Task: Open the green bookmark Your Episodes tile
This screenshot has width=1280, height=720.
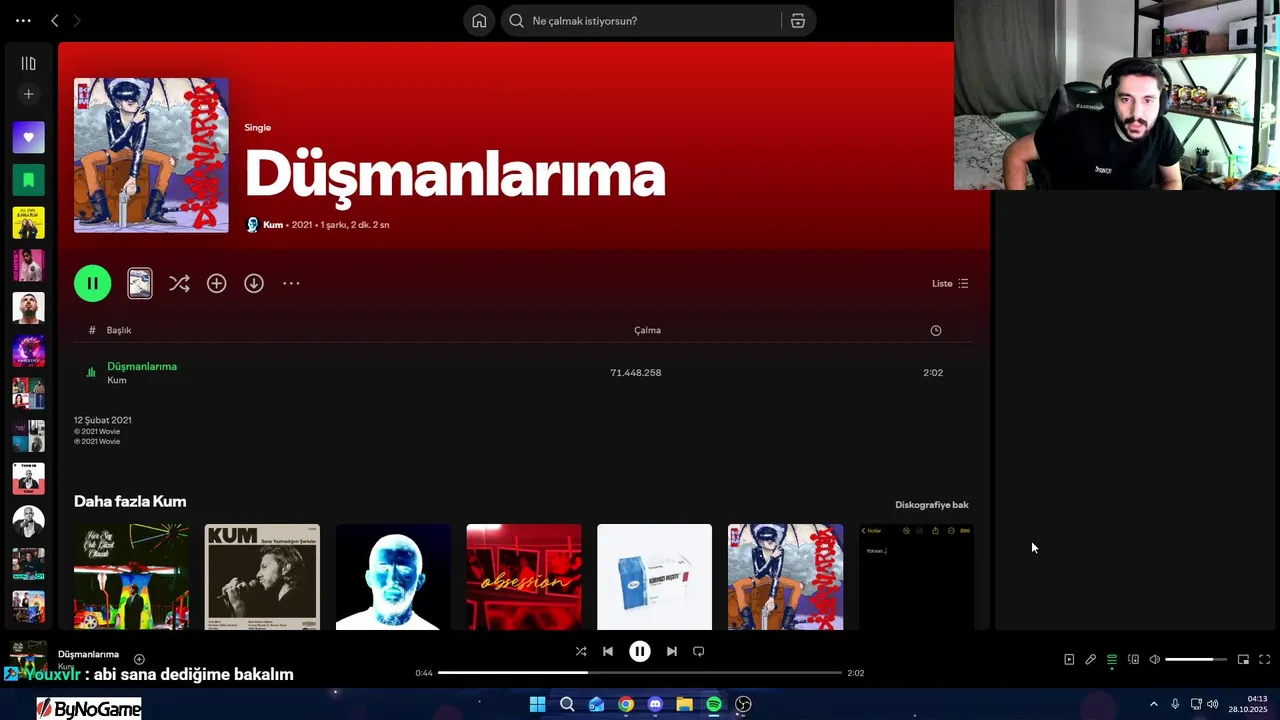Action: (x=28, y=180)
